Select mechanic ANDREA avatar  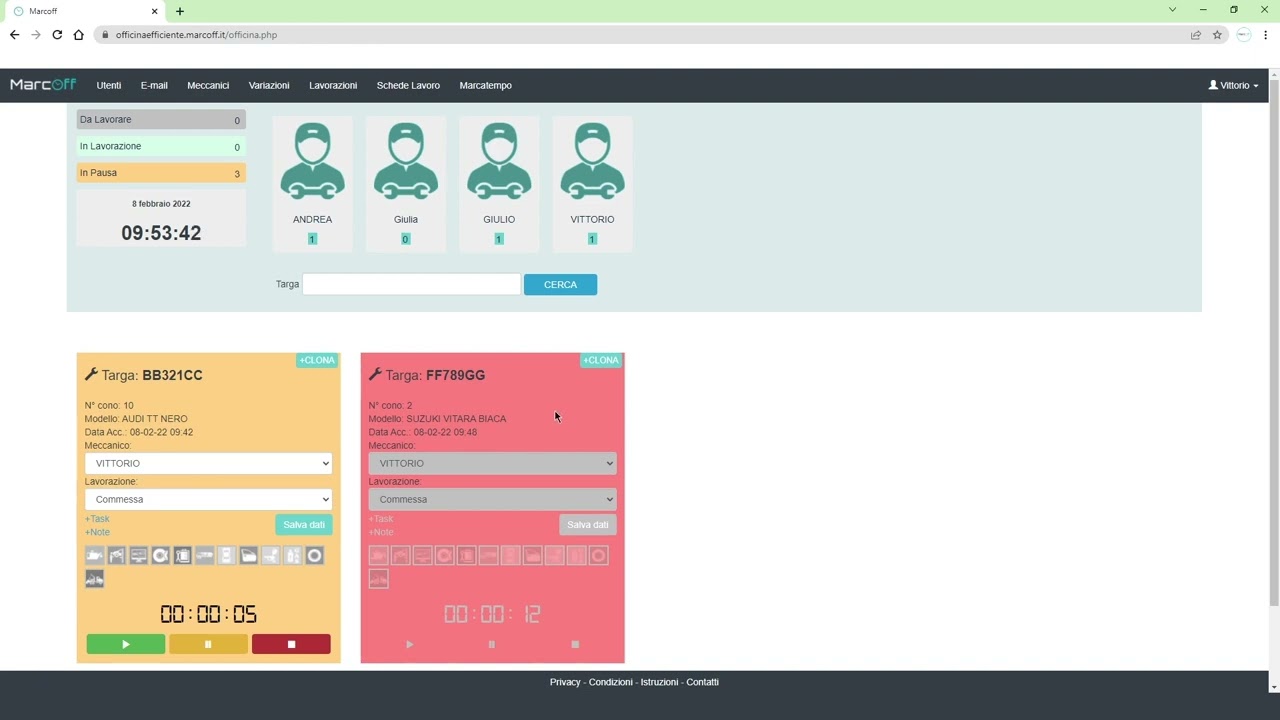312,162
